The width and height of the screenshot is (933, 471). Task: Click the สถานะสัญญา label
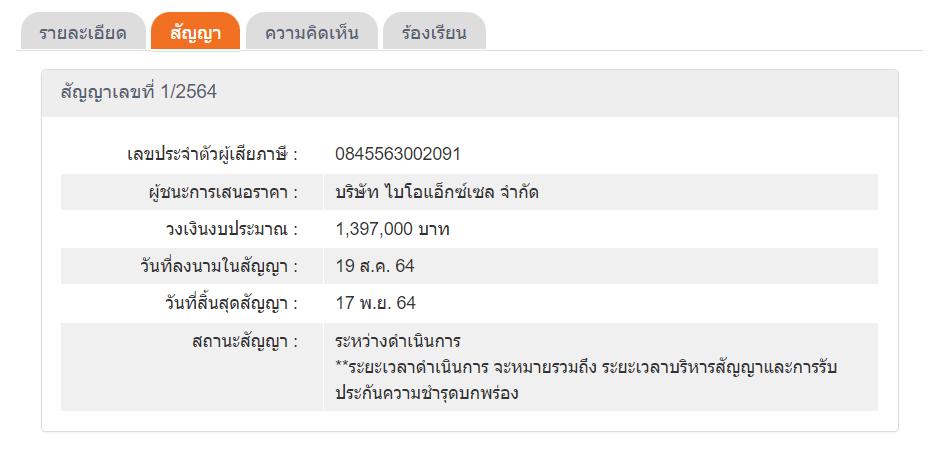click(x=244, y=342)
